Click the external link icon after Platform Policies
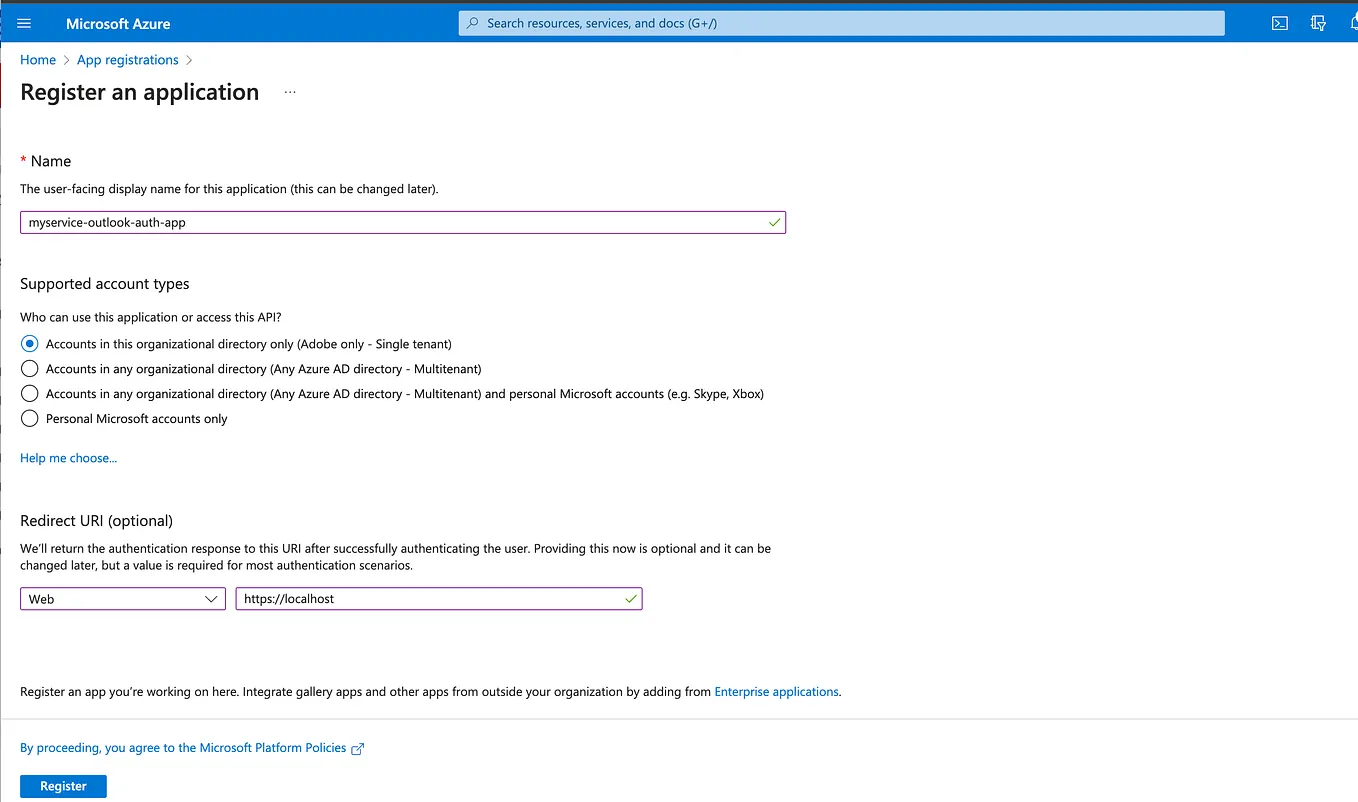 (358, 748)
